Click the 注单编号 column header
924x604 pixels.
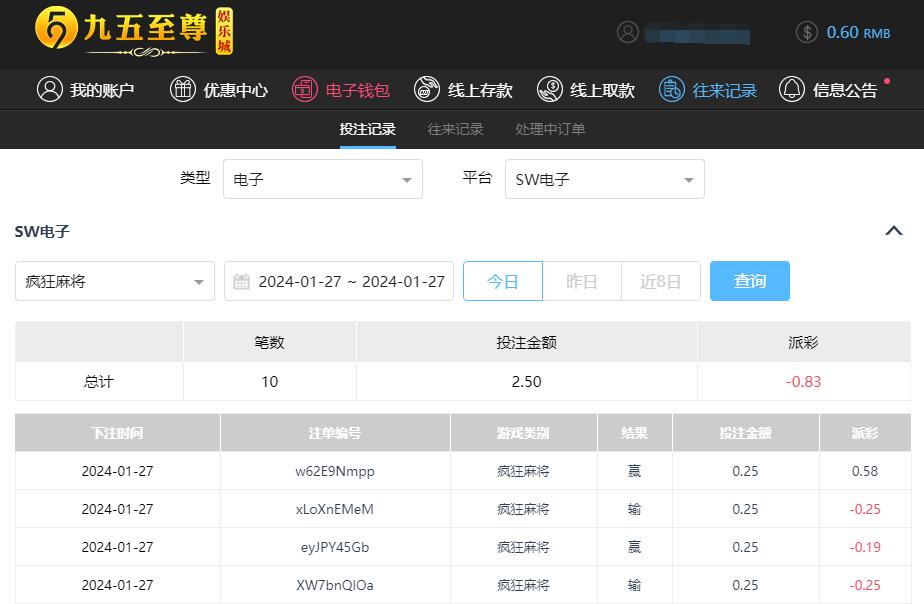point(335,433)
